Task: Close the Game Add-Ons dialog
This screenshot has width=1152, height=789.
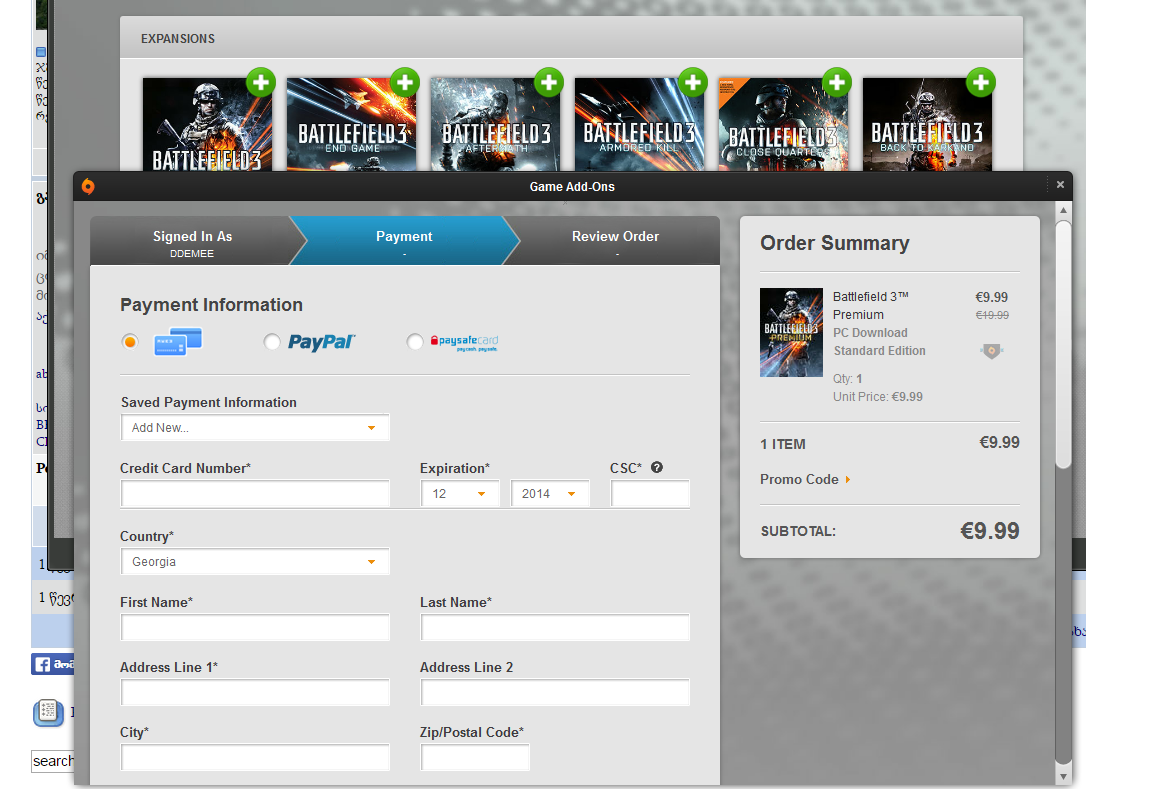Action: point(1060,185)
